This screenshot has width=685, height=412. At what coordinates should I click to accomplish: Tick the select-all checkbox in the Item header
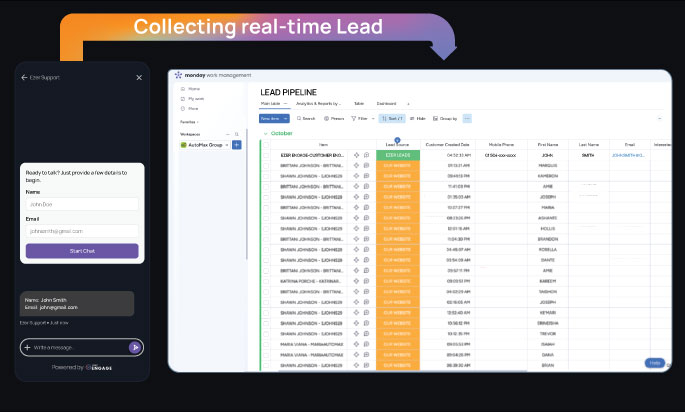[x=266, y=145]
